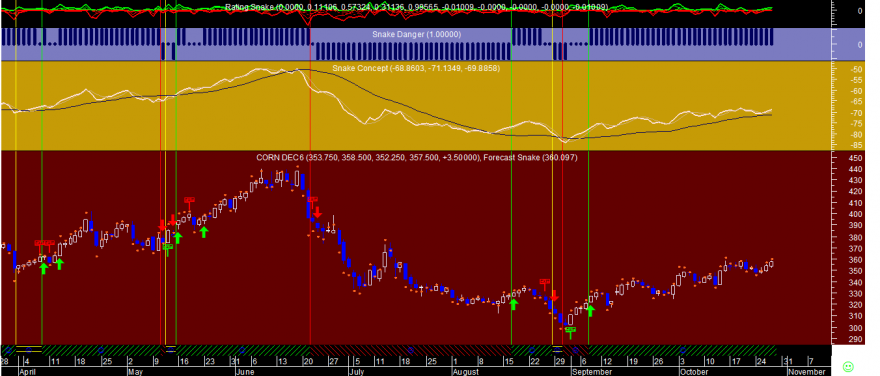Click the green buy arrow near August 15
Screen dimensions: 880x376
pos(514,304)
